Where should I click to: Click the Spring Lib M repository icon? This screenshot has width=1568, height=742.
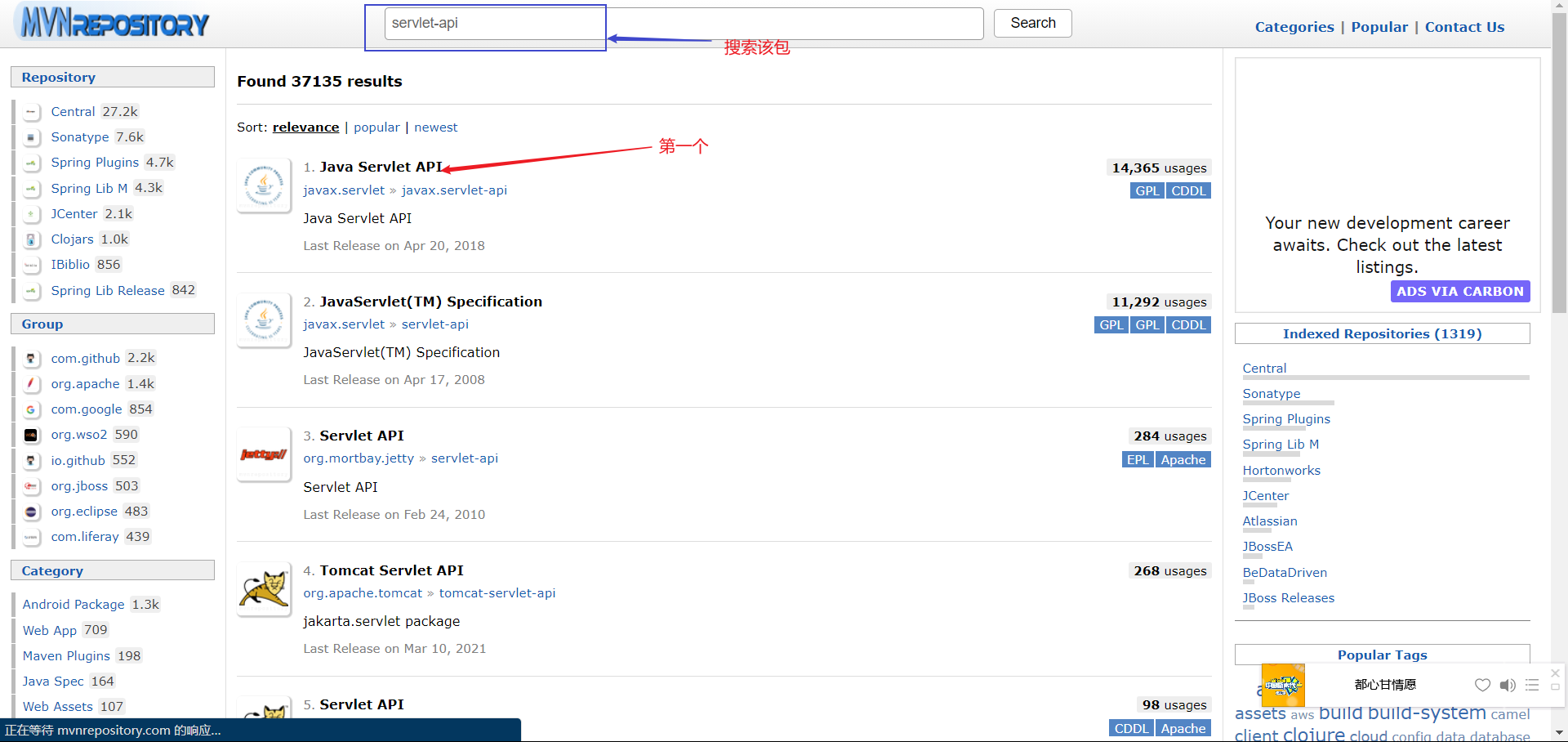32,189
